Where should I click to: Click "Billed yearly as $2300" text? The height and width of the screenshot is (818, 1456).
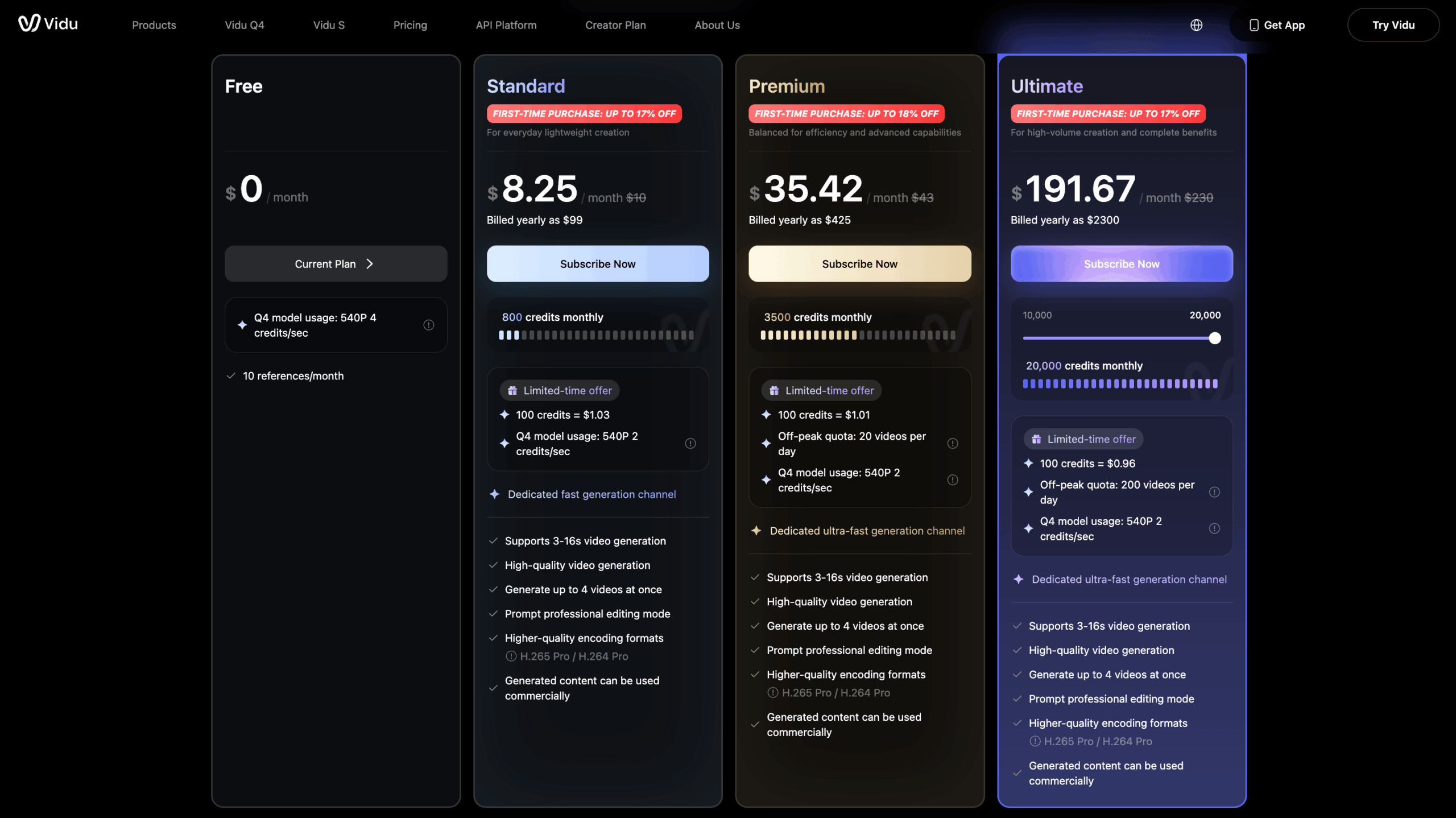1065,220
